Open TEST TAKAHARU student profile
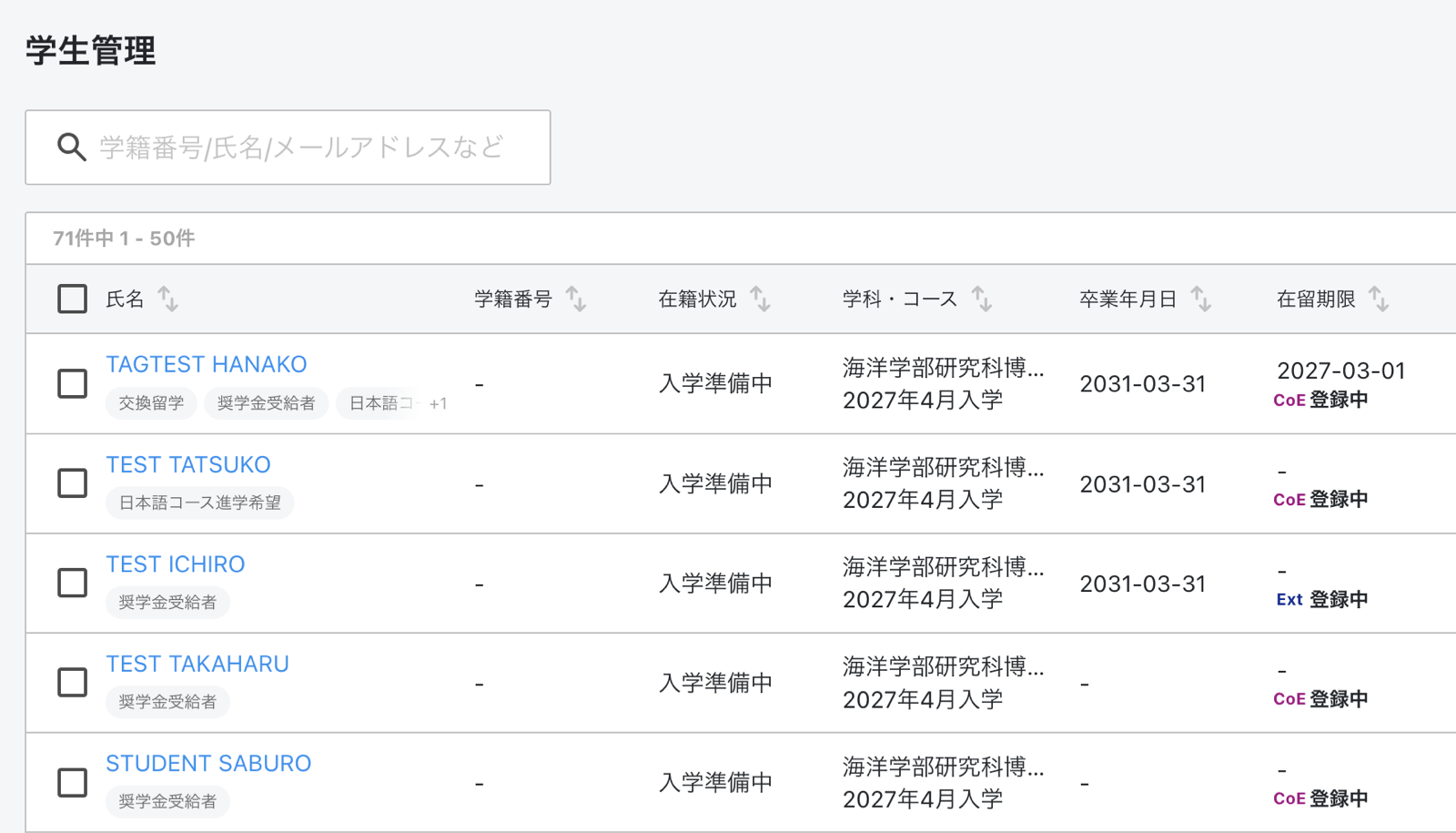This screenshot has width=1456, height=833. [197, 664]
